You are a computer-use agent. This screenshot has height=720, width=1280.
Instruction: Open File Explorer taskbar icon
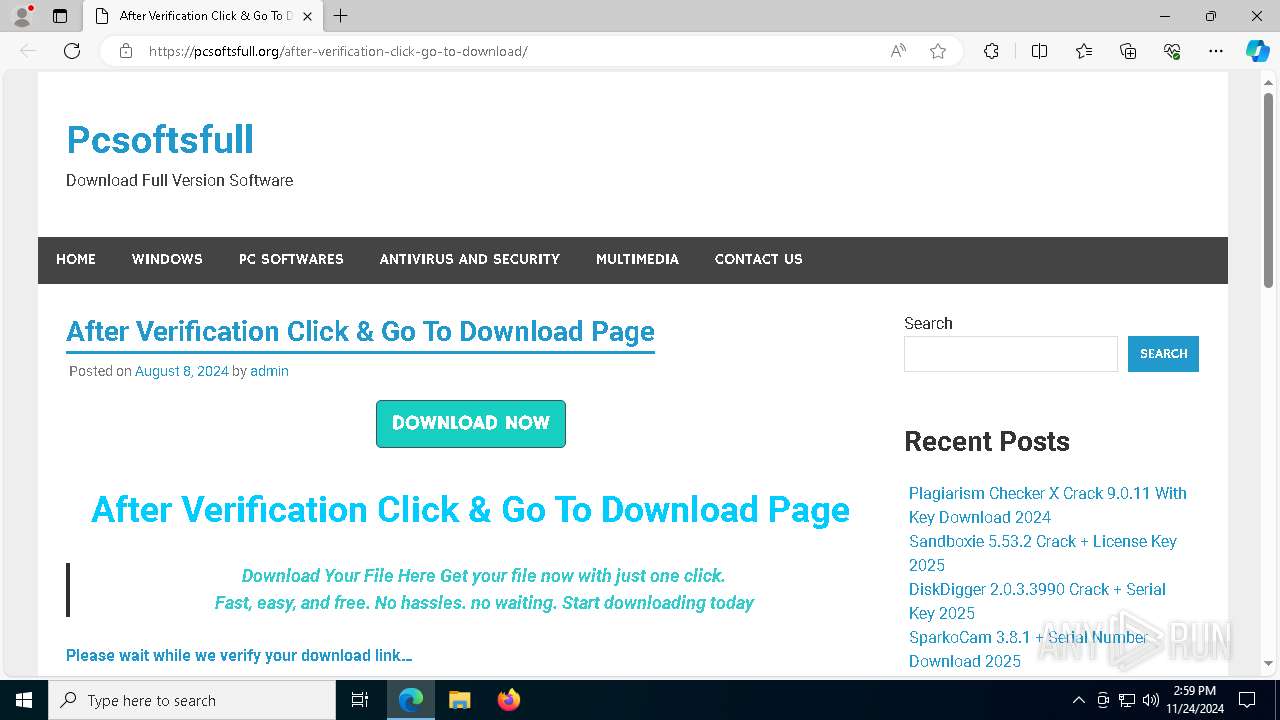tap(459, 700)
